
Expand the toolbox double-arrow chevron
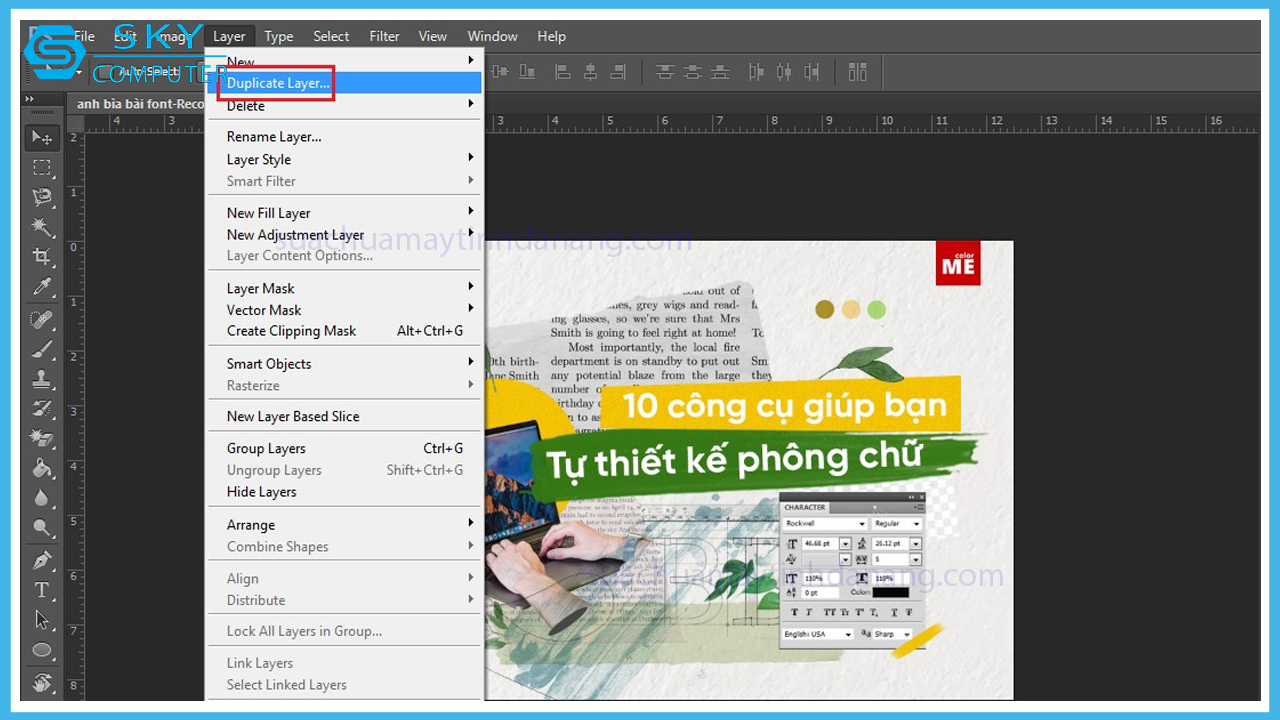(x=30, y=99)
